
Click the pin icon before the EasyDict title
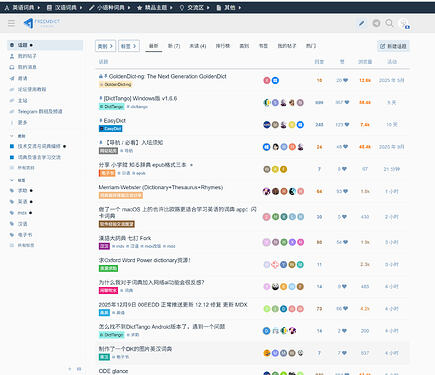click(101, 120)
